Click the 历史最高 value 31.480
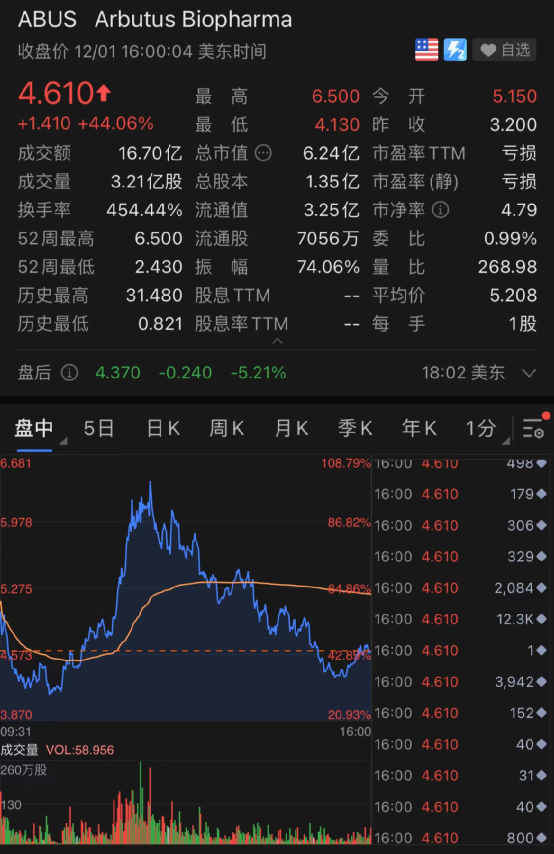Image resolution: width=554 pixels, height=854 pixels. 154,295
